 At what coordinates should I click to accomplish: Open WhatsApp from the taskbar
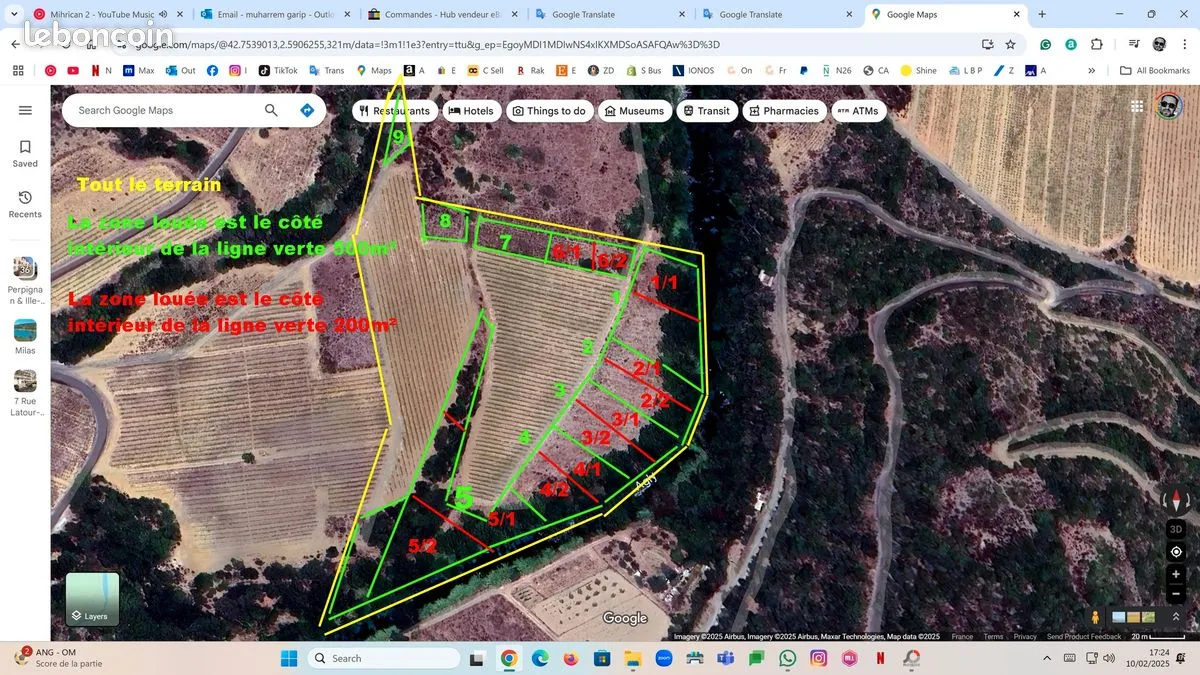point(787,658)
